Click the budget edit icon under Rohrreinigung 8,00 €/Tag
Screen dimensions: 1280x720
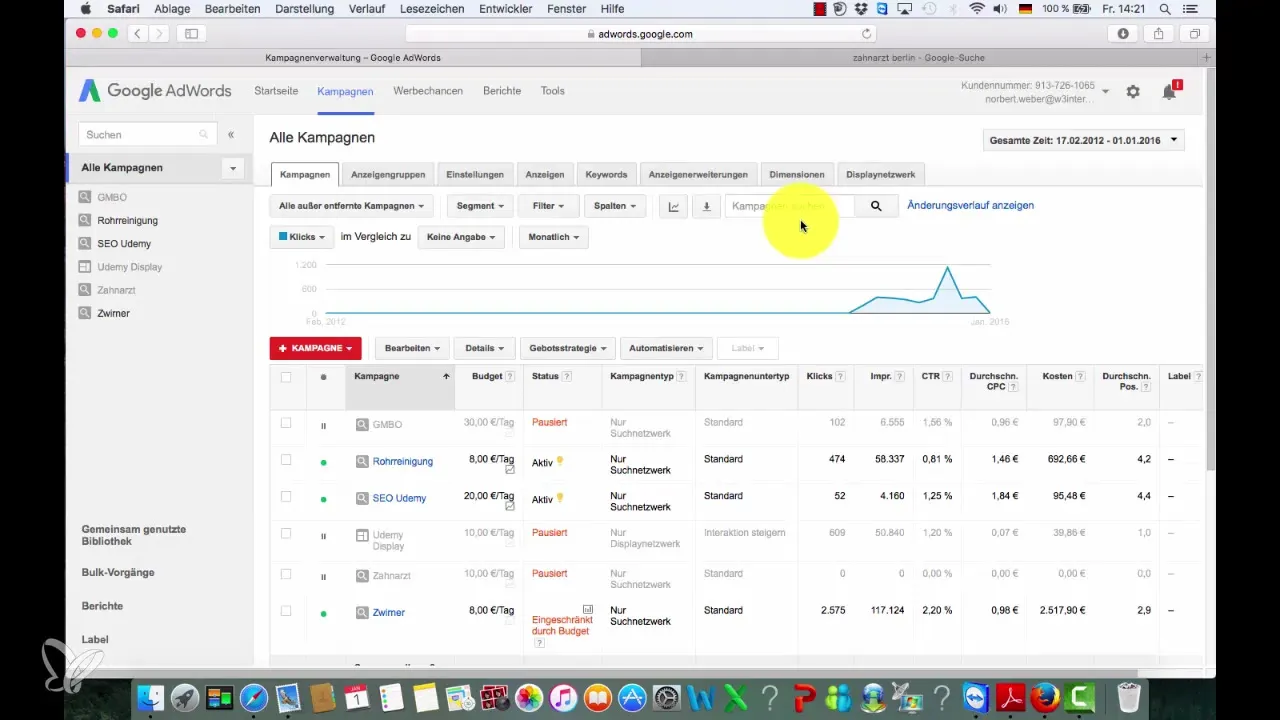510,470
